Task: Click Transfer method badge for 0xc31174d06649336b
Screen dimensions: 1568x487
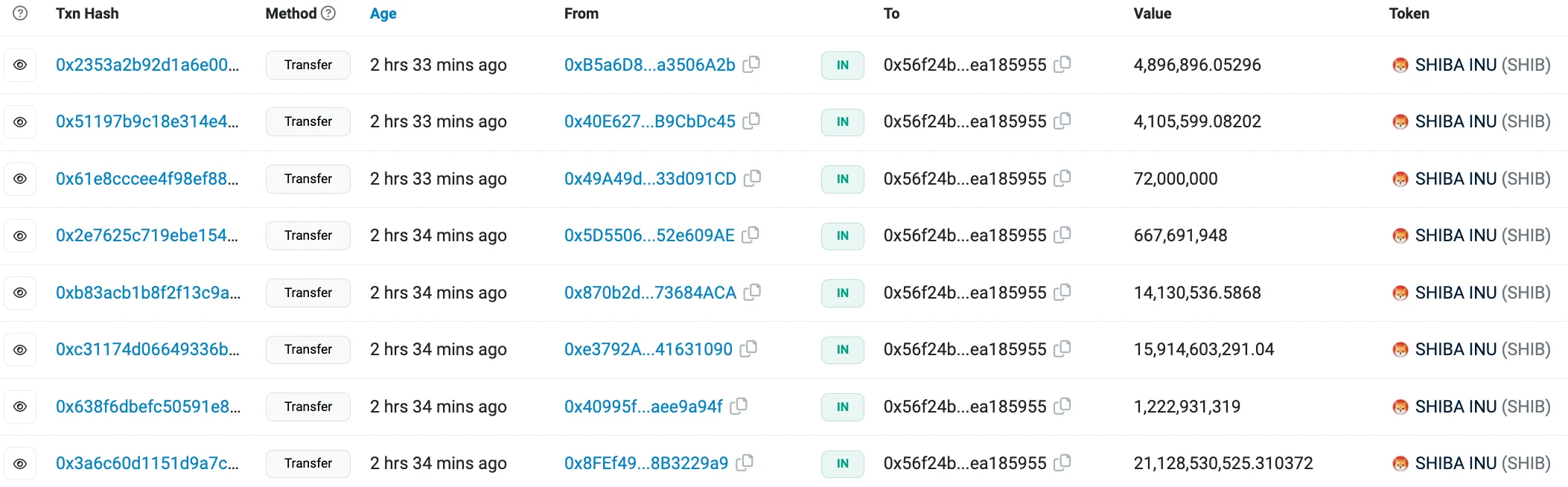Action: click(308, 349)
